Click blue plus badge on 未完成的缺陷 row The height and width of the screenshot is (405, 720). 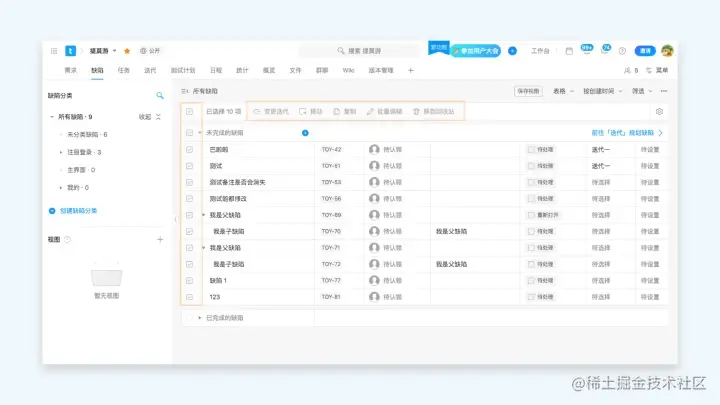click(x=305, y=133)
